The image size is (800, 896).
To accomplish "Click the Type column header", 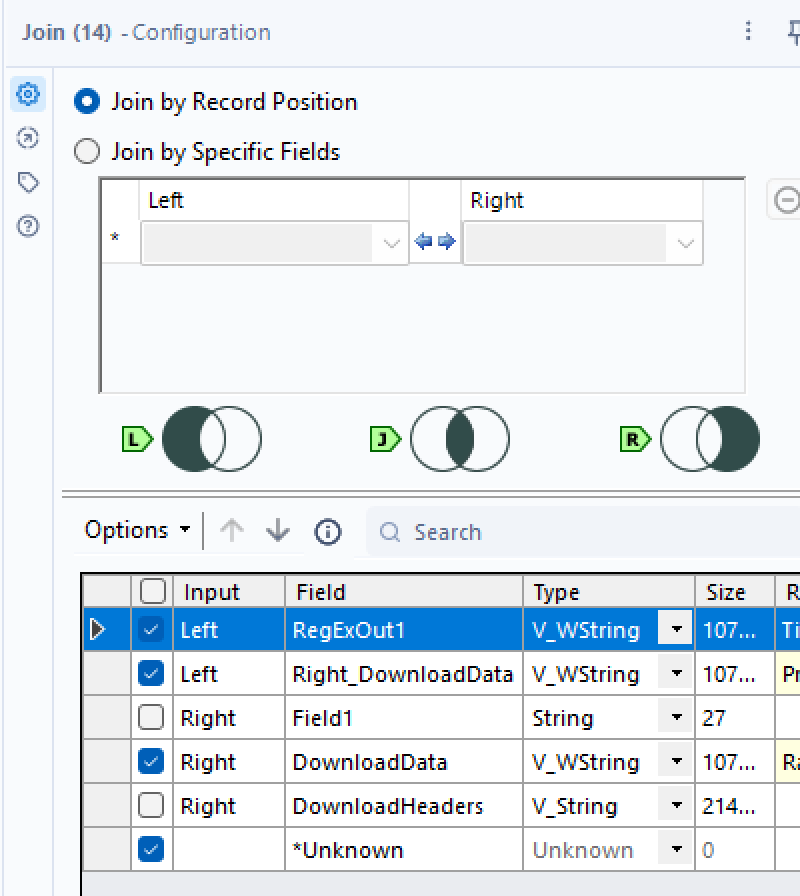I will coord(609,591).
